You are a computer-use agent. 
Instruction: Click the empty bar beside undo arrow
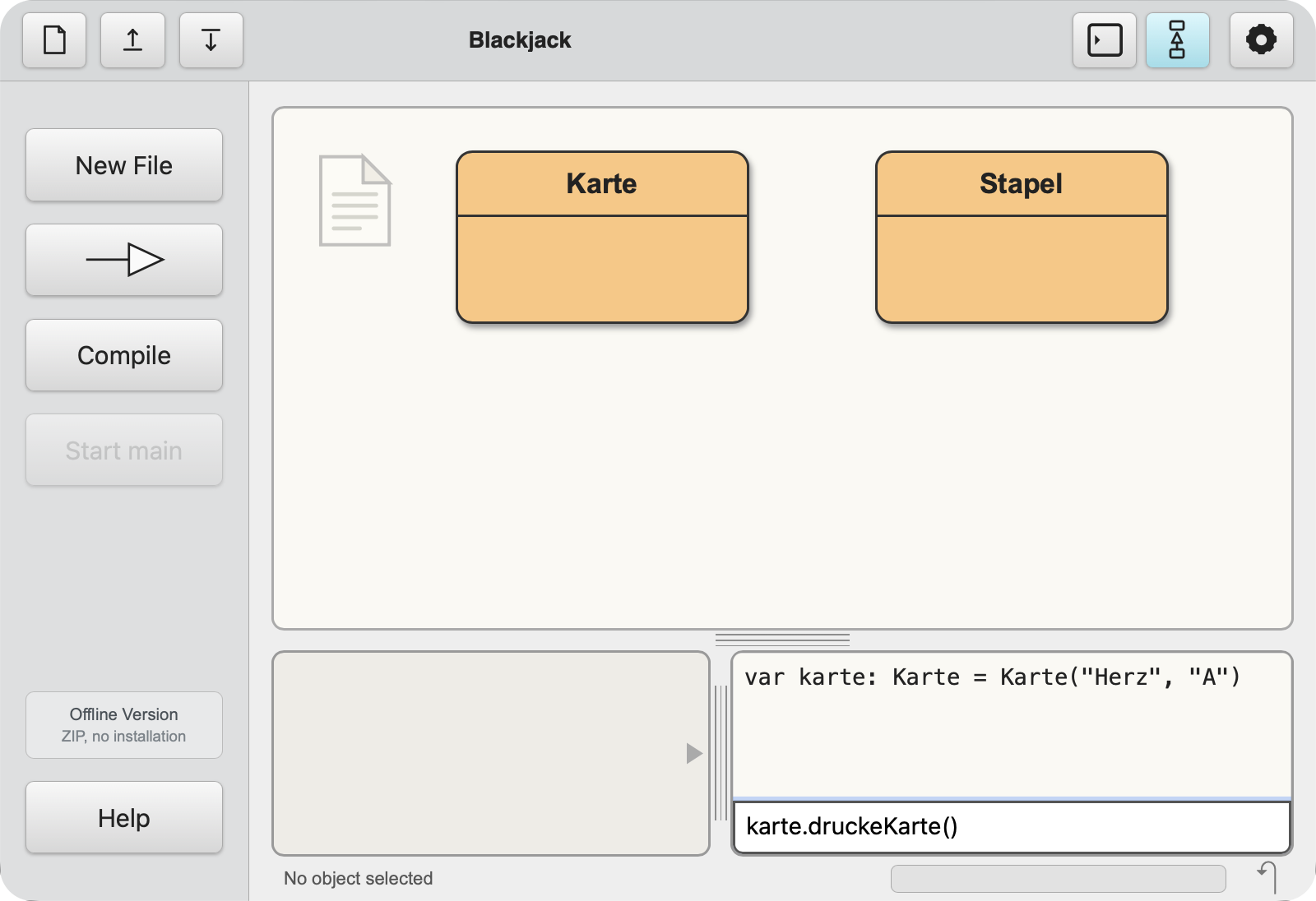(1058, 878)
